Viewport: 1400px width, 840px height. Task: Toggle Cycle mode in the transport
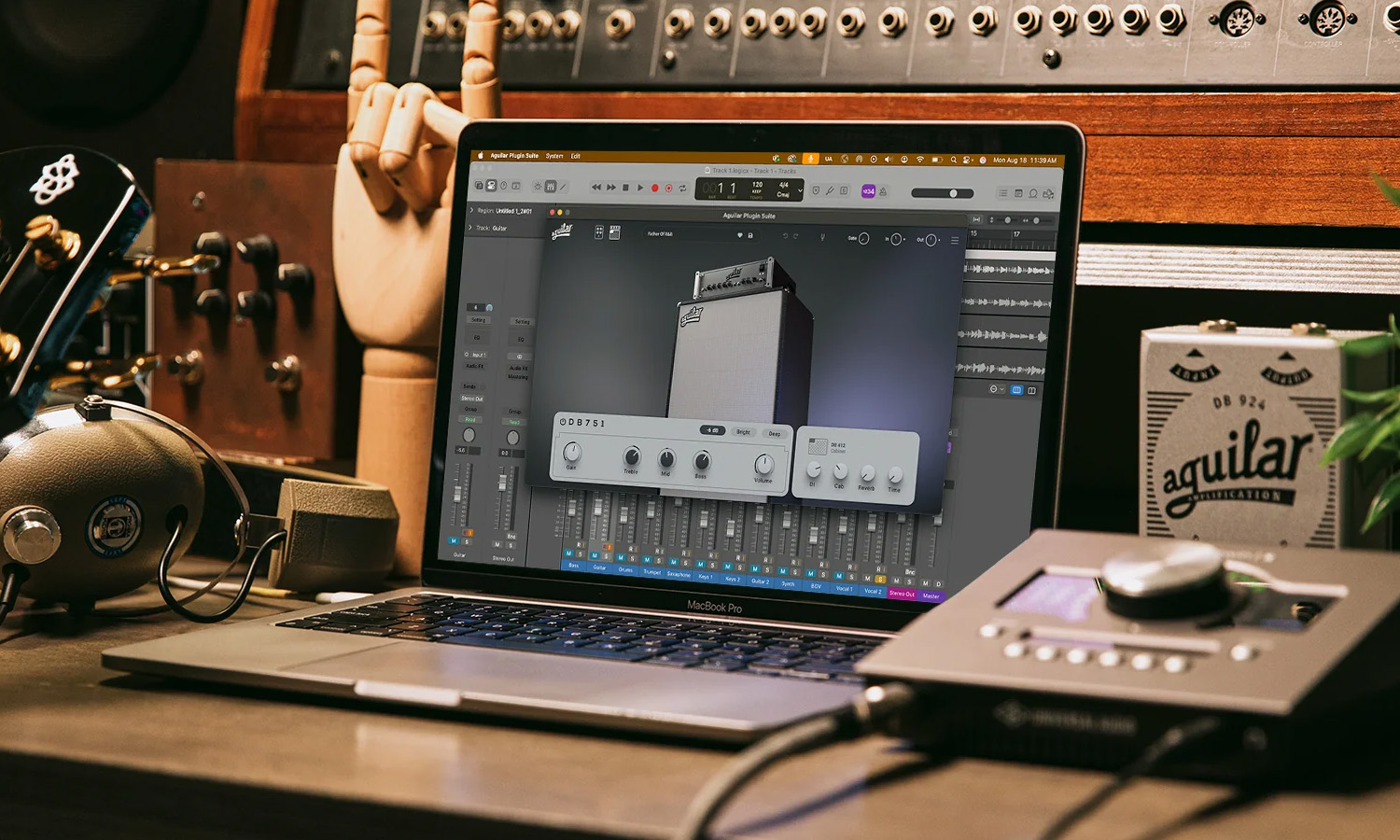(682, 189)
